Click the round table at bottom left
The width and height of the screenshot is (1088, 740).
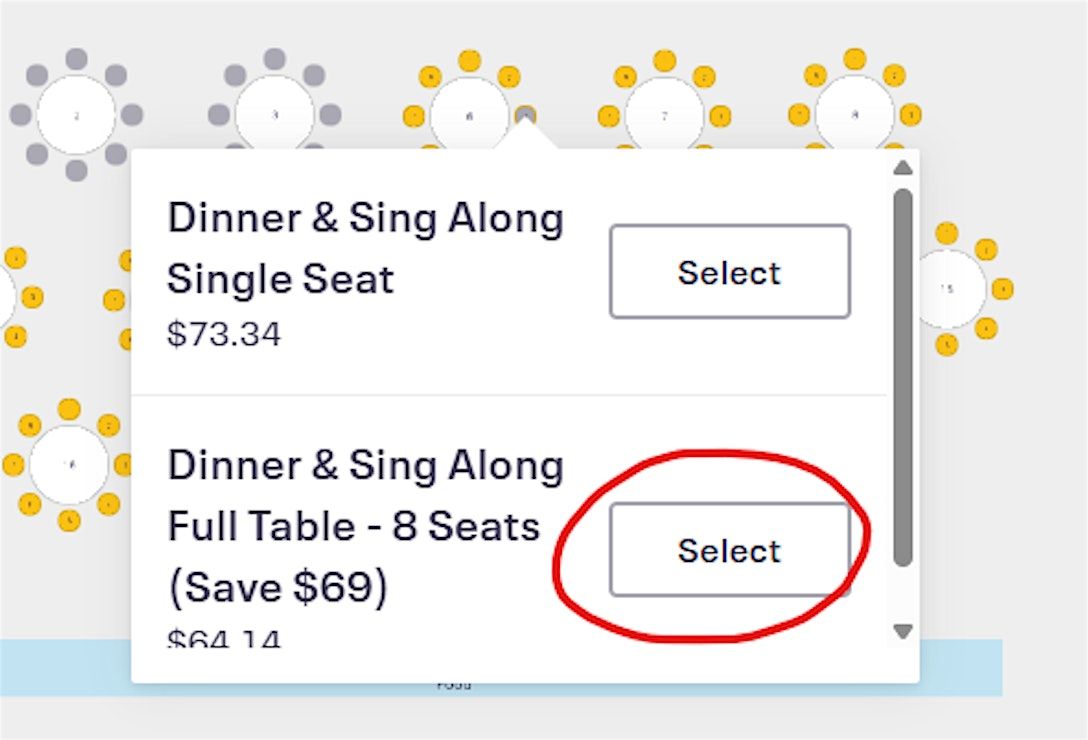69,464
